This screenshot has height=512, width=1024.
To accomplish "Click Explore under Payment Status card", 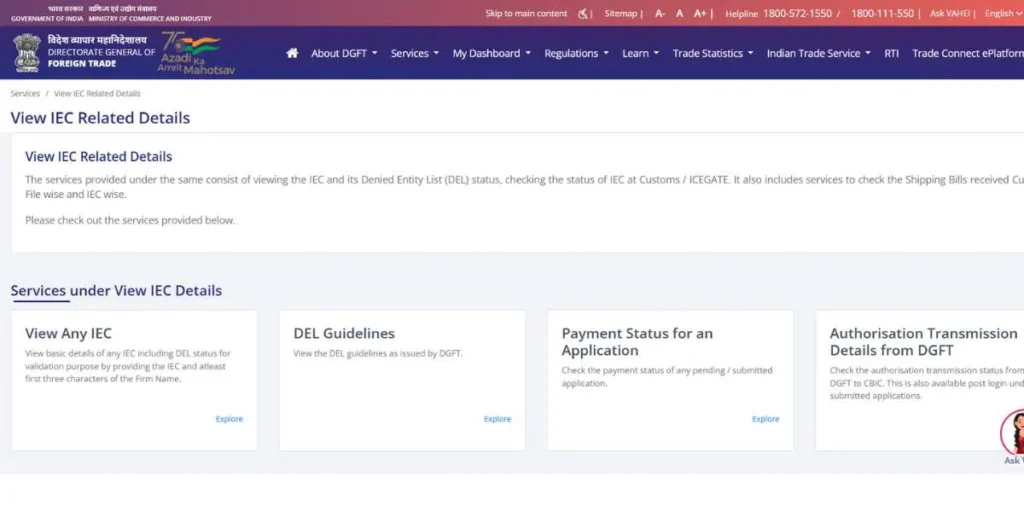I will click(765, 419).
